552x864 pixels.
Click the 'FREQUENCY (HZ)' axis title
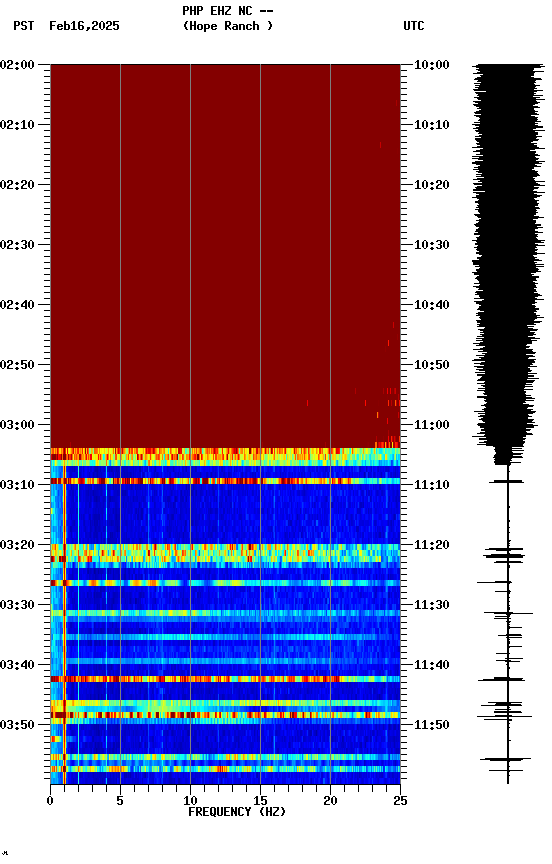click(237, 812)
